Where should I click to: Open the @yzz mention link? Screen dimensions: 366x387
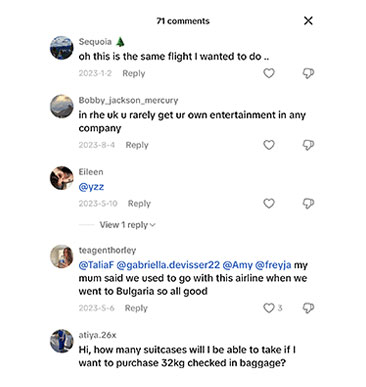point(91,187)
